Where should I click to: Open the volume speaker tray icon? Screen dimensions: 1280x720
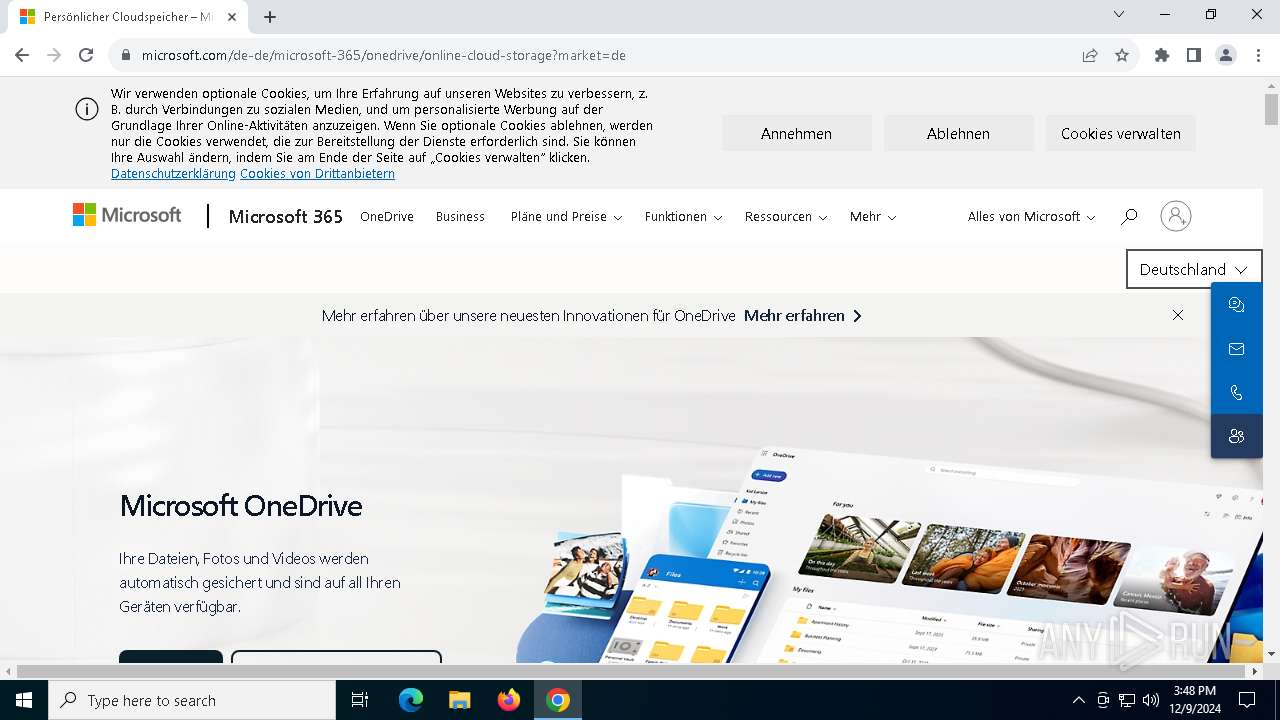[1151, 700]
